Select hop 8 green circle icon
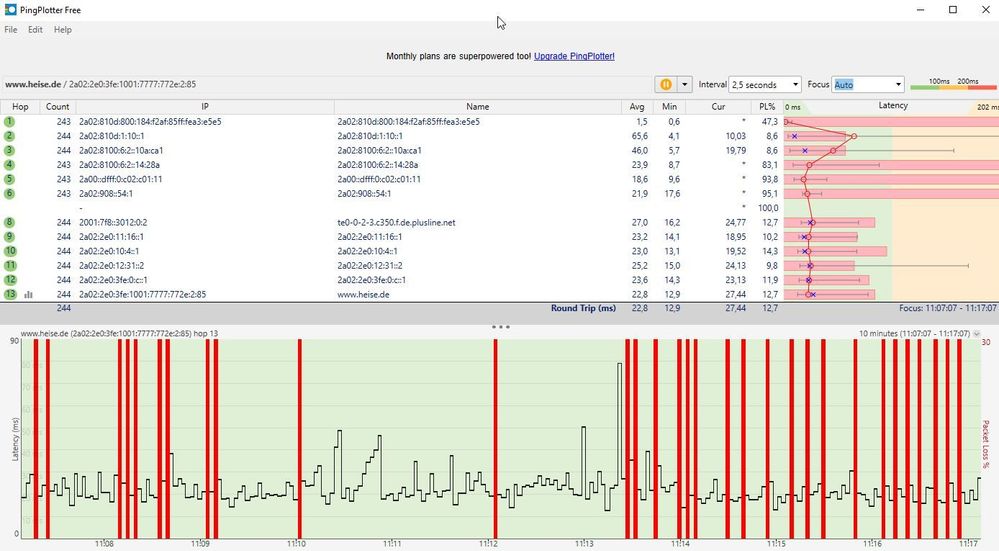The width and height of the screenshot is (999, 551). (x=10, y=222)
